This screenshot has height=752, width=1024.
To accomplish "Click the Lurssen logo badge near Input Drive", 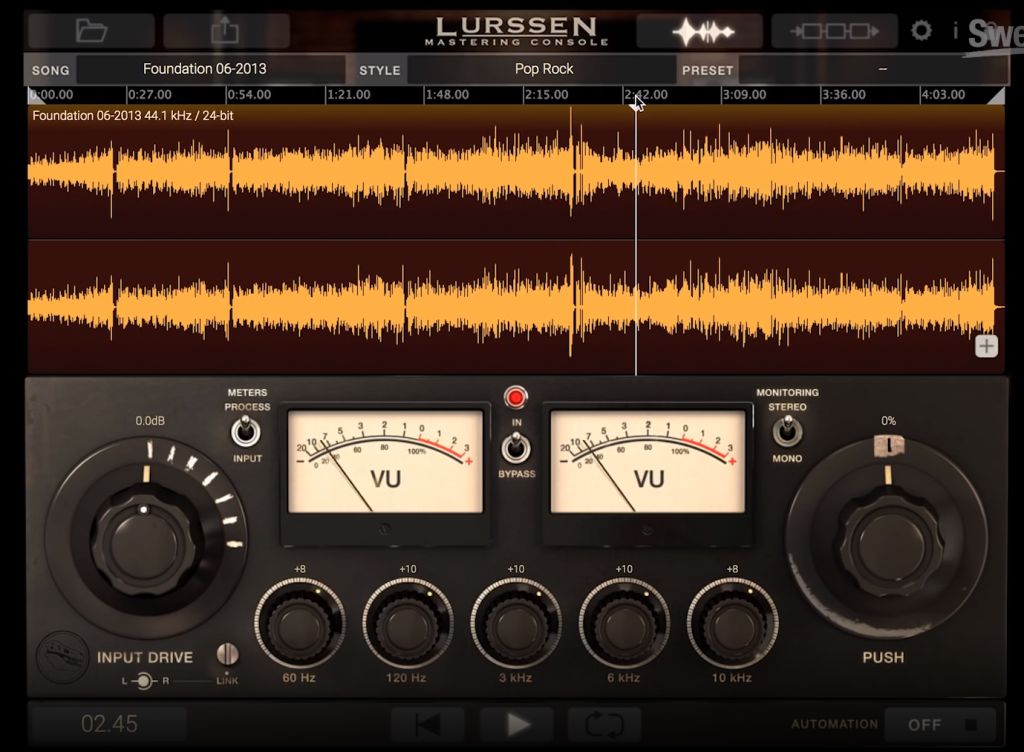I will coord(61,657).
